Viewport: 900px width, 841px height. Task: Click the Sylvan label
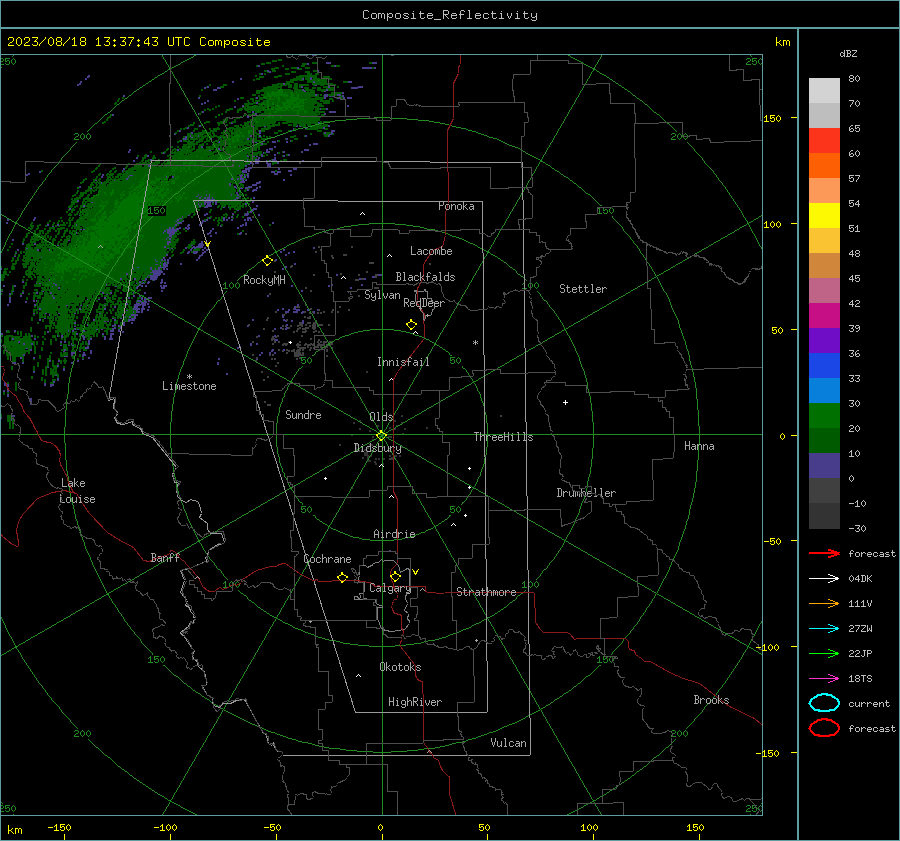tap(382, 295)
